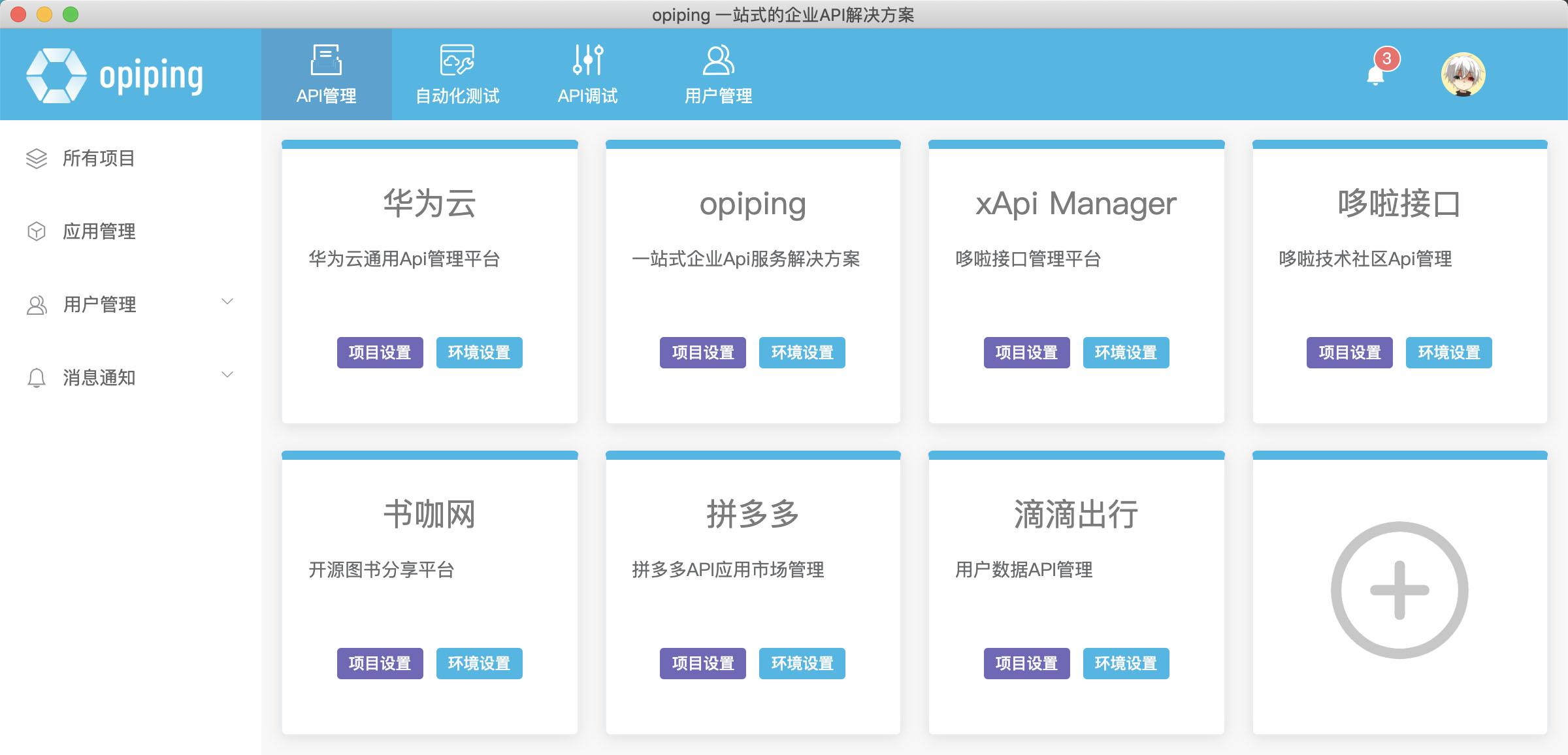Open 环境设置 for xApi Manager
Screen dimensions: 1568x755
click(1126, 353)
